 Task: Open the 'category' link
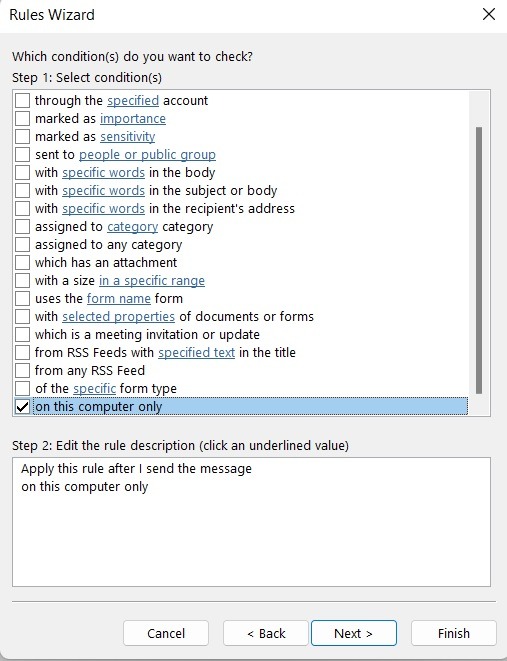click(132, 226)
